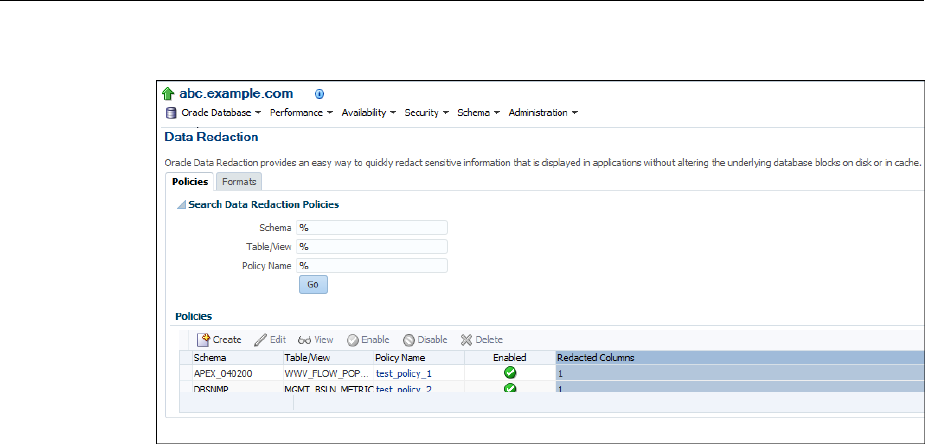Open the Schema dropdown menu
Image resolution: width=925 pixels, height=444 pixels.
(478, 113)
